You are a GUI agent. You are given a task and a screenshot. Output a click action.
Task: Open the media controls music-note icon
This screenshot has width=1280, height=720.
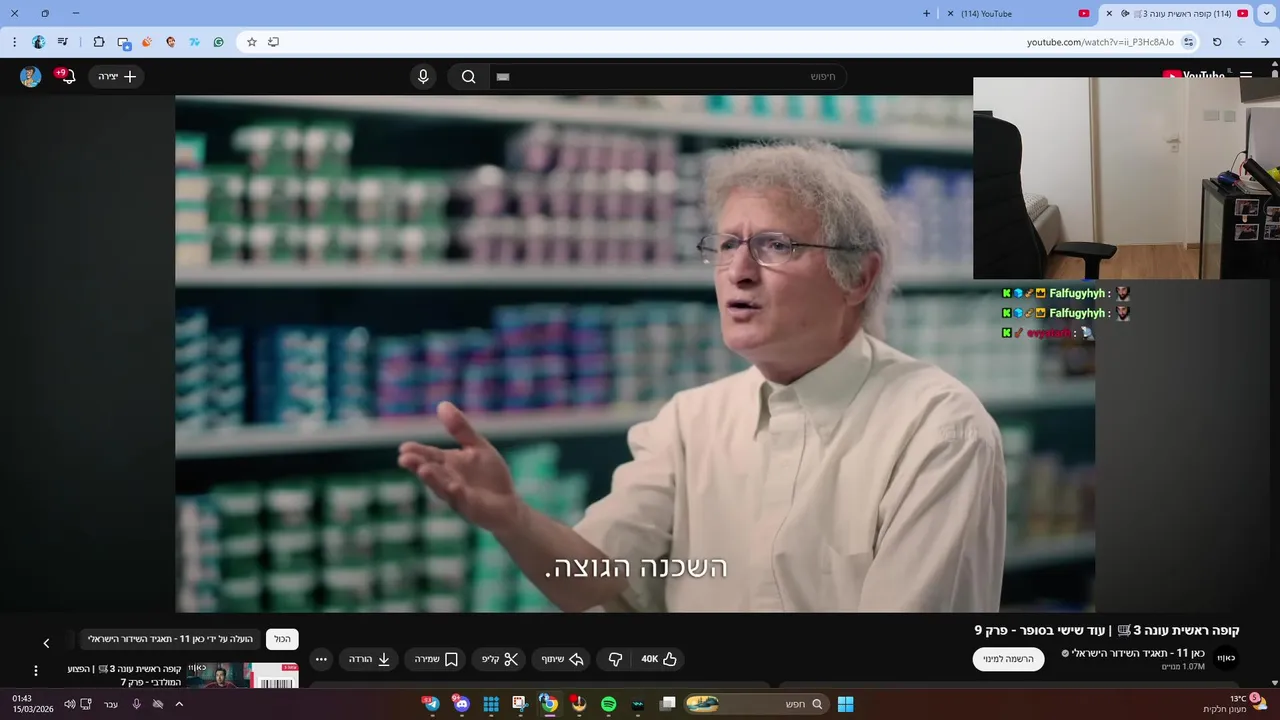[x=63, y=42]
